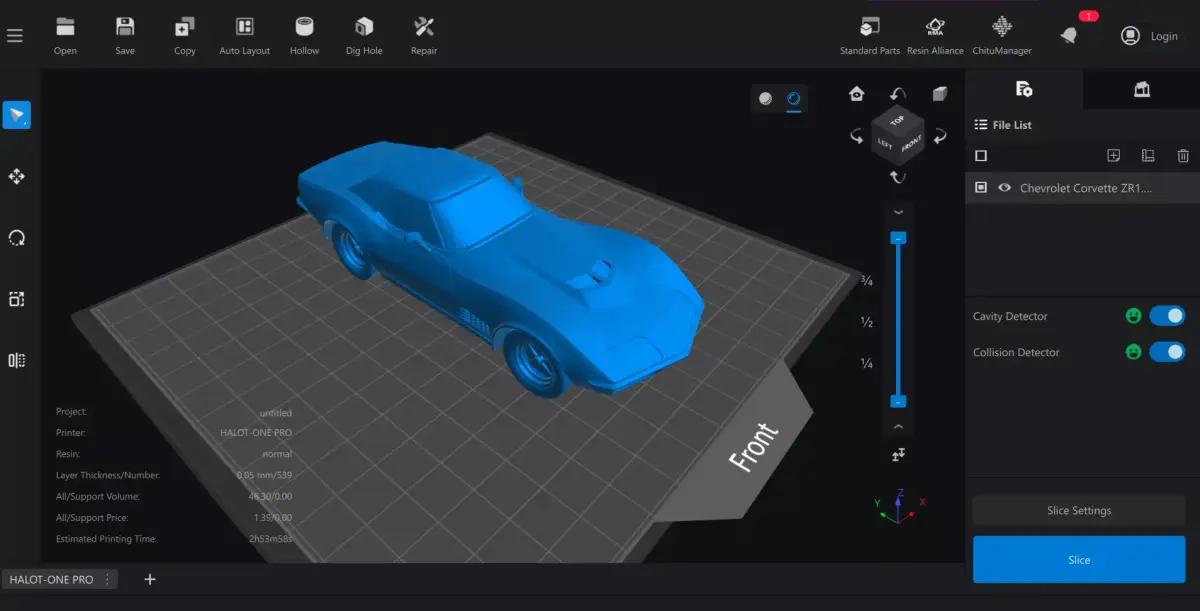Open the Repair tool
Viewport: 1200px width, 611px height.
(x=424, y=35)
